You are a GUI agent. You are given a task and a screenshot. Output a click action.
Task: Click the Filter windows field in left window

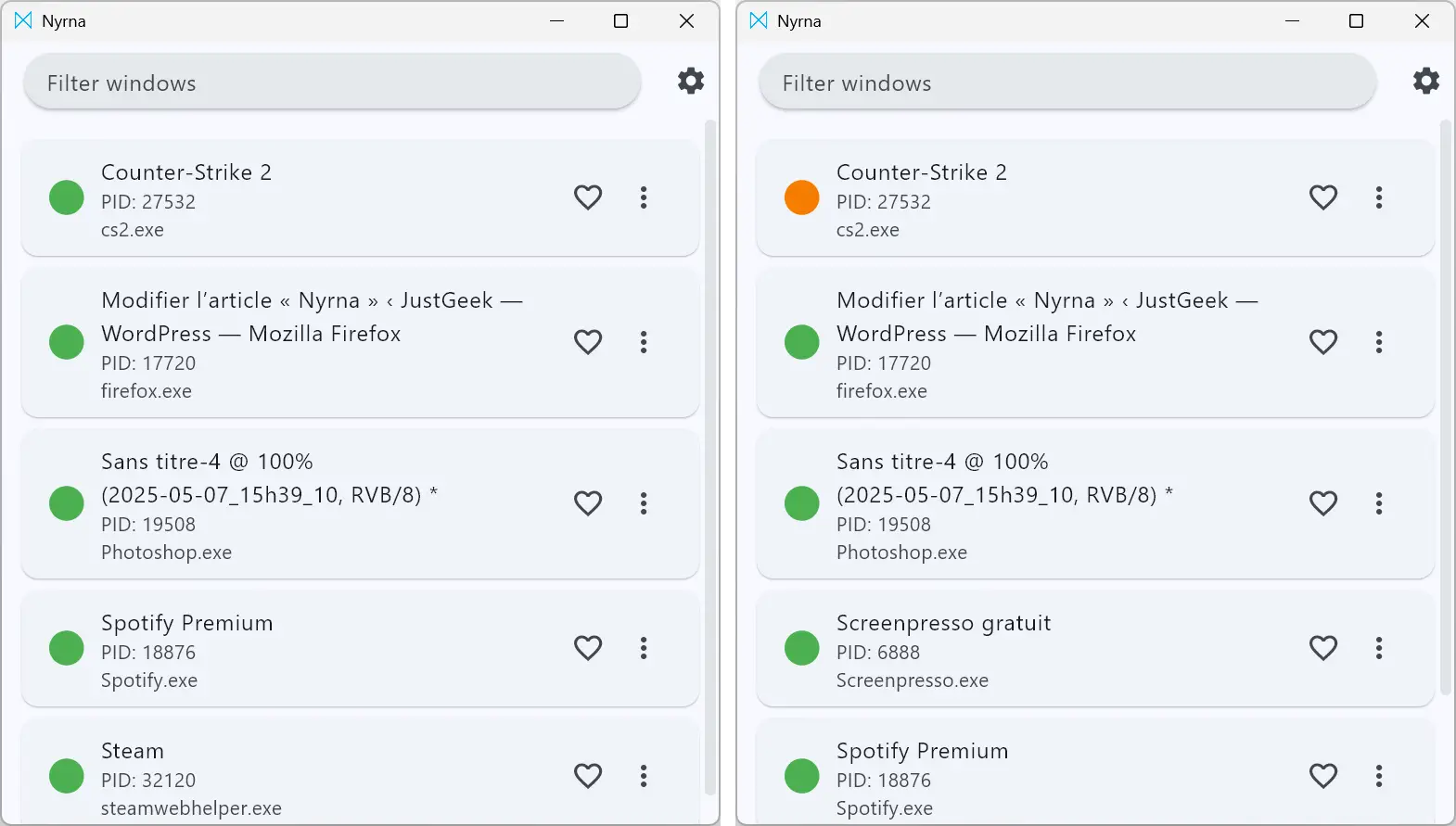point(332,83)
